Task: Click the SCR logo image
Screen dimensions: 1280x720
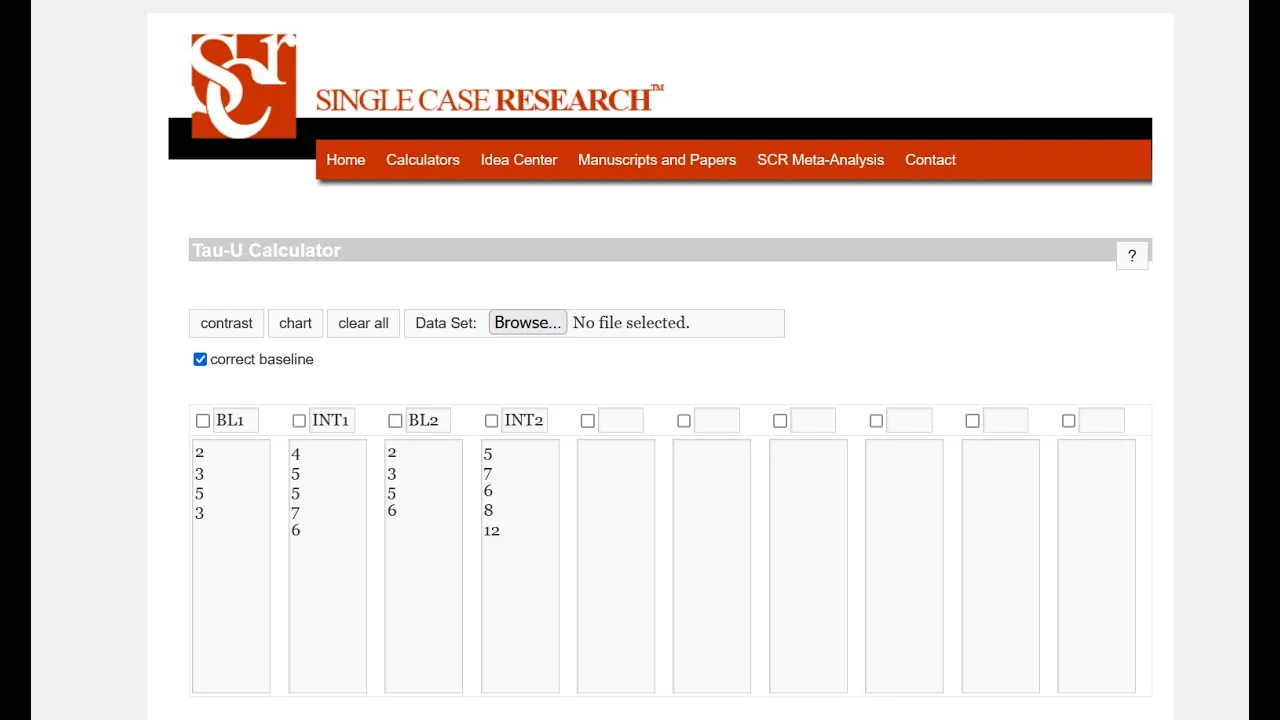Action: click(243, 86)
